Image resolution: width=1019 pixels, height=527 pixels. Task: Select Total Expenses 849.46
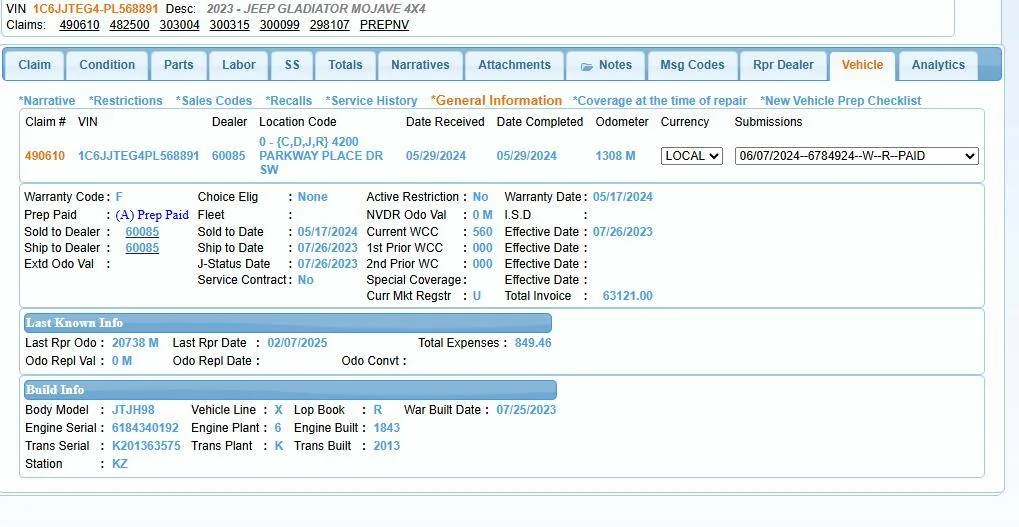533,343
